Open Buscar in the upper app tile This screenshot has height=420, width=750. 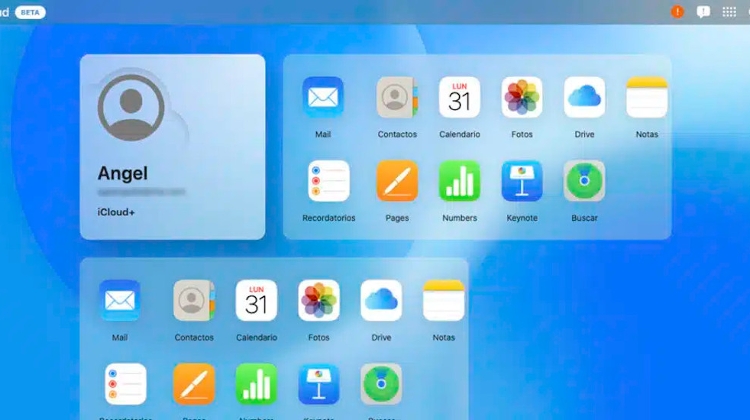584,181
